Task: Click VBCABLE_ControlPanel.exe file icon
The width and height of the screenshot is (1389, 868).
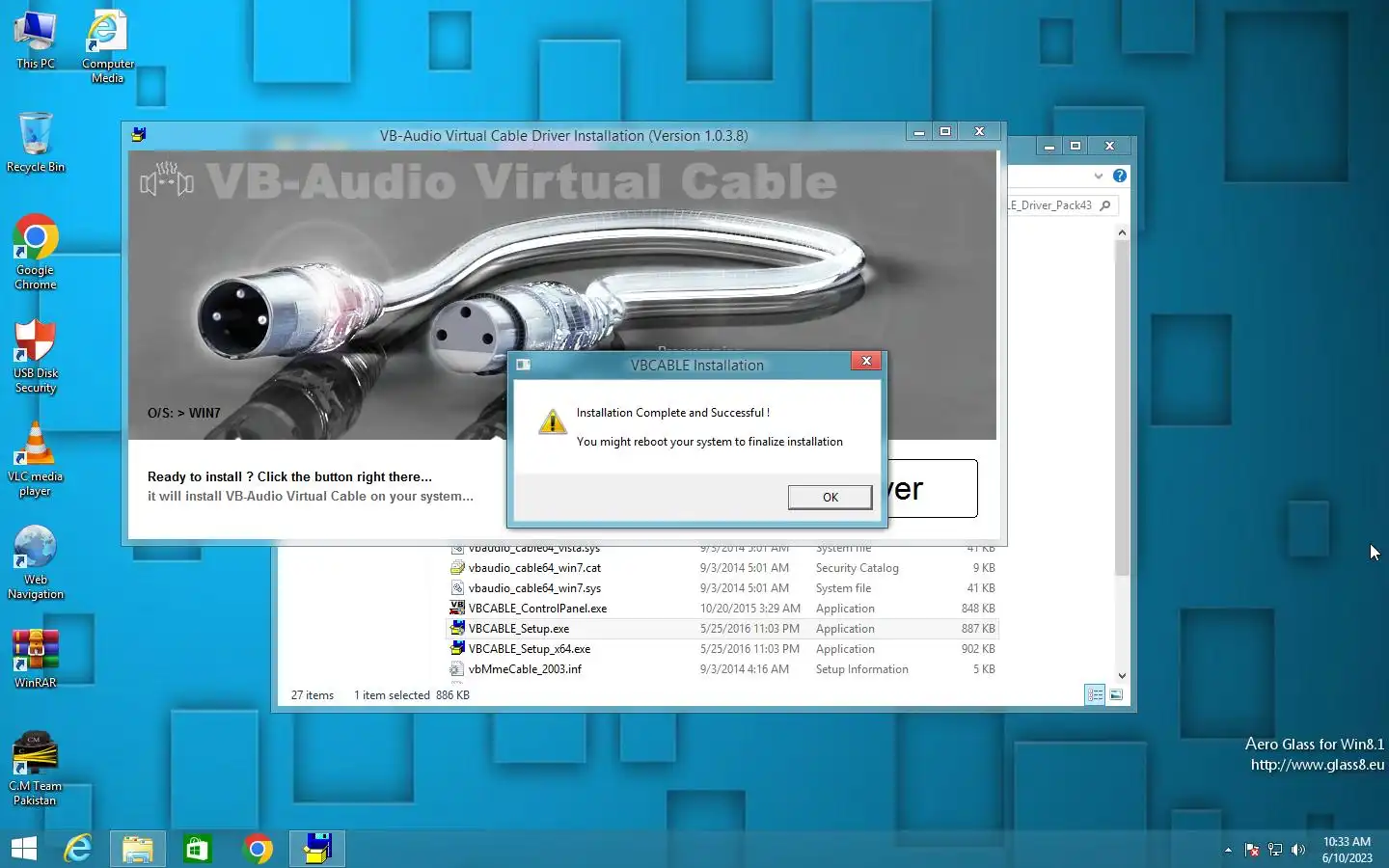Action: pos(457,608)
